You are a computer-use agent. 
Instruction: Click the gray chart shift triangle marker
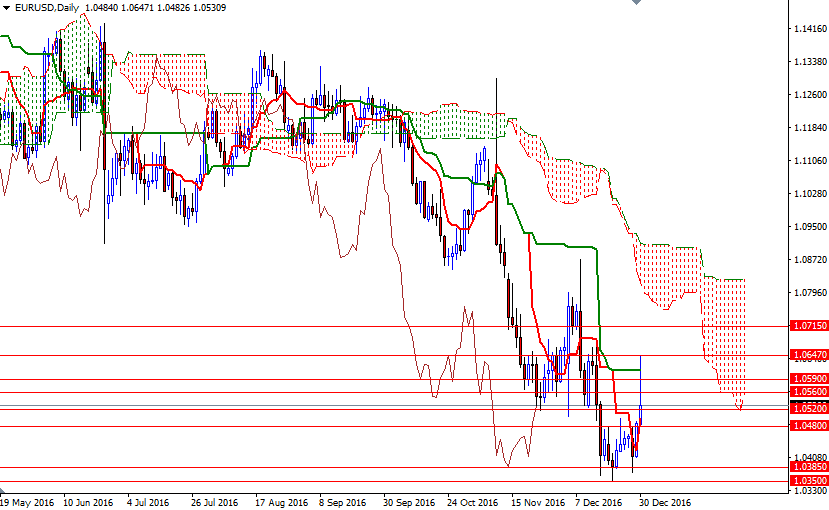(637, 2)
